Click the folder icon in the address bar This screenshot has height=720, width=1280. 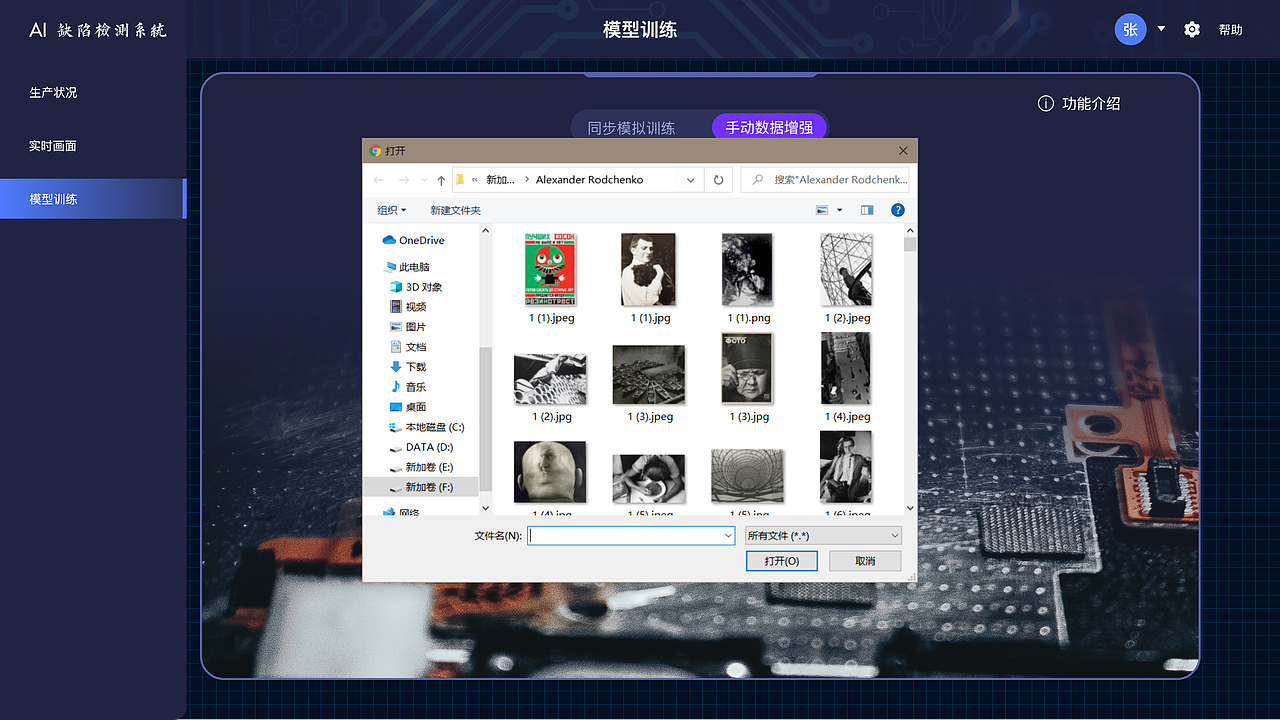click(460, 180)
